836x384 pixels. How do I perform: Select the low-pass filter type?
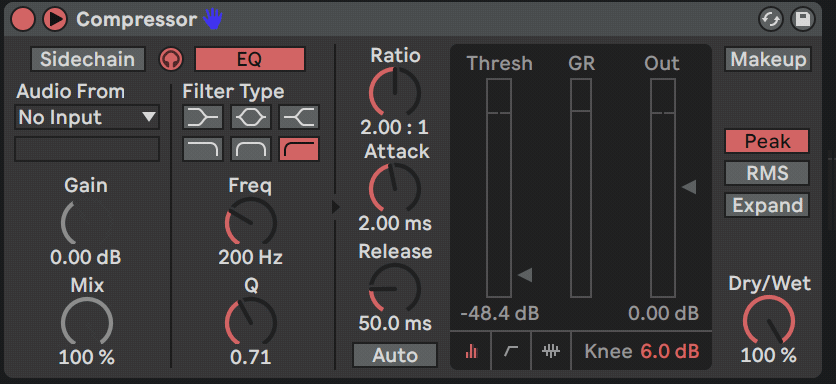click(x=203, y=149)
